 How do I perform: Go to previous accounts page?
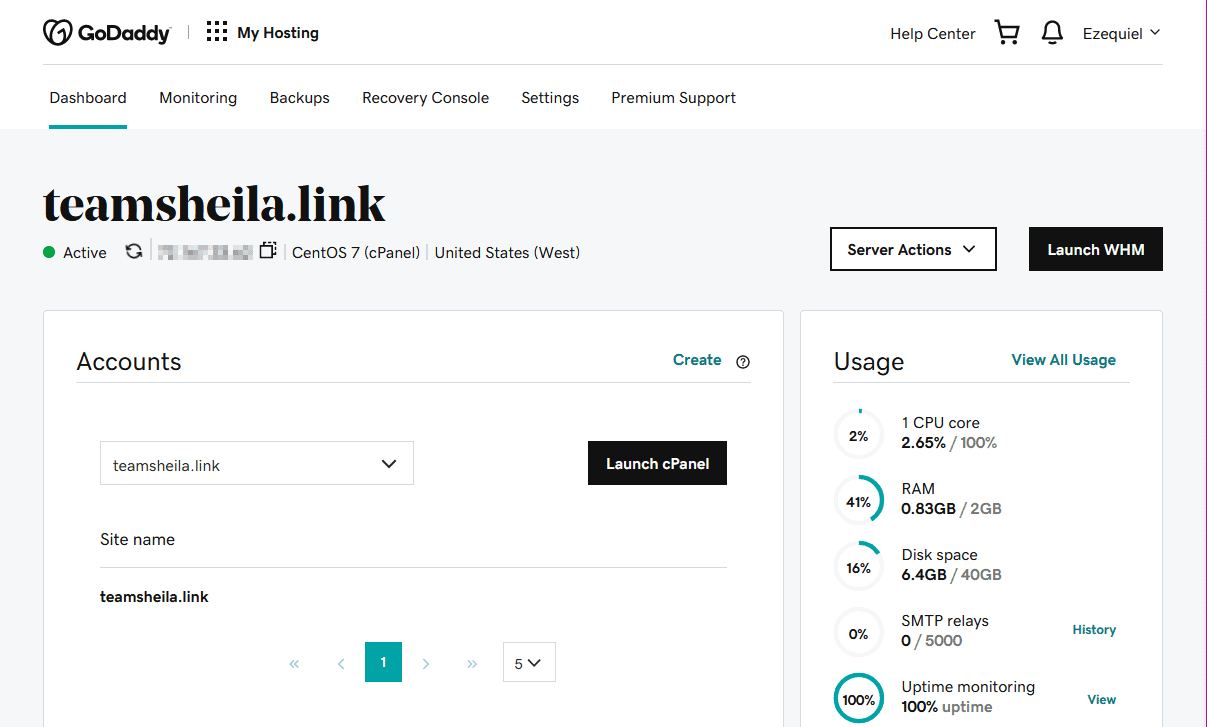point(340,663)
